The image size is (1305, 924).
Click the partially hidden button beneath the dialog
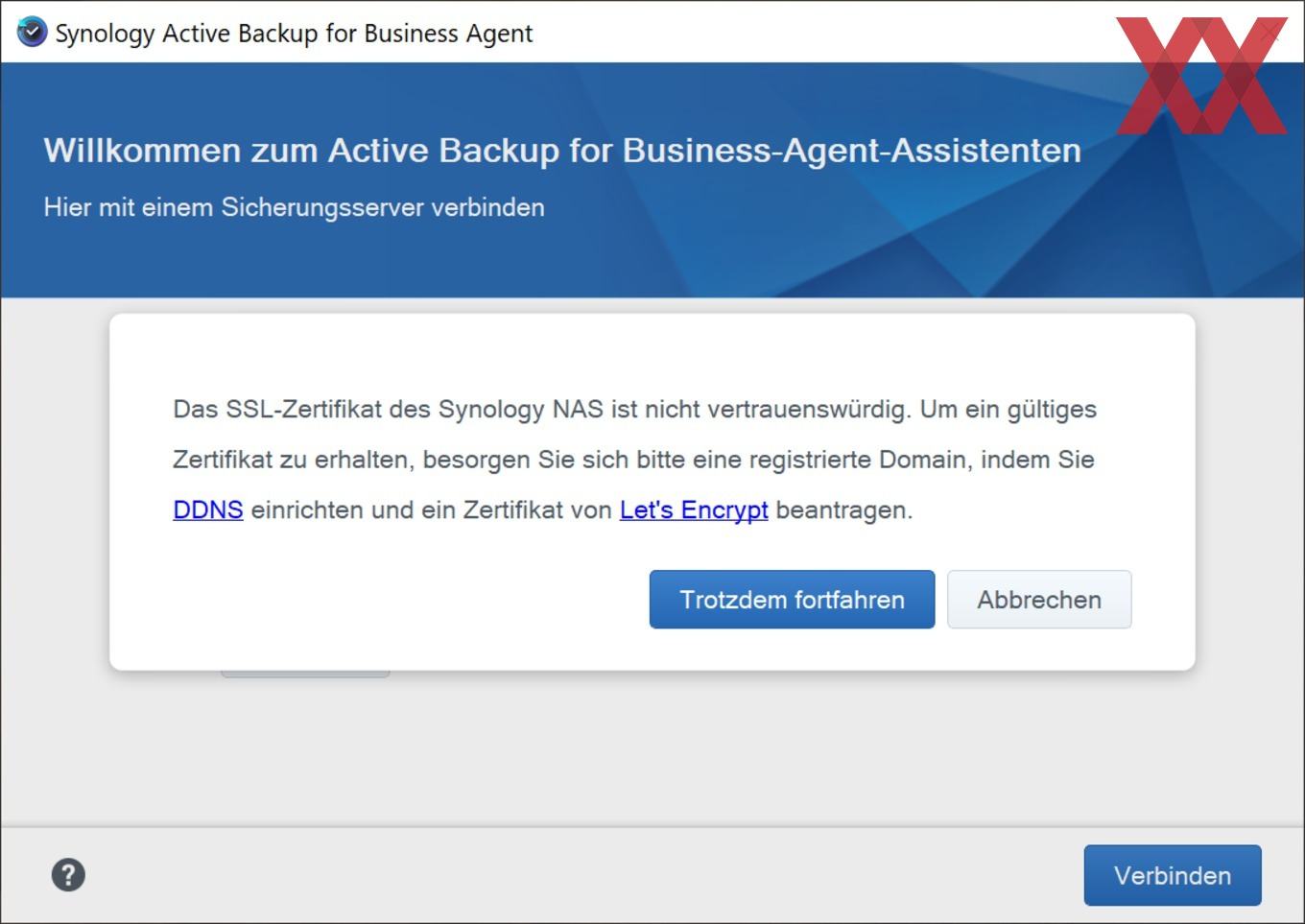click(x=305, y=674)
